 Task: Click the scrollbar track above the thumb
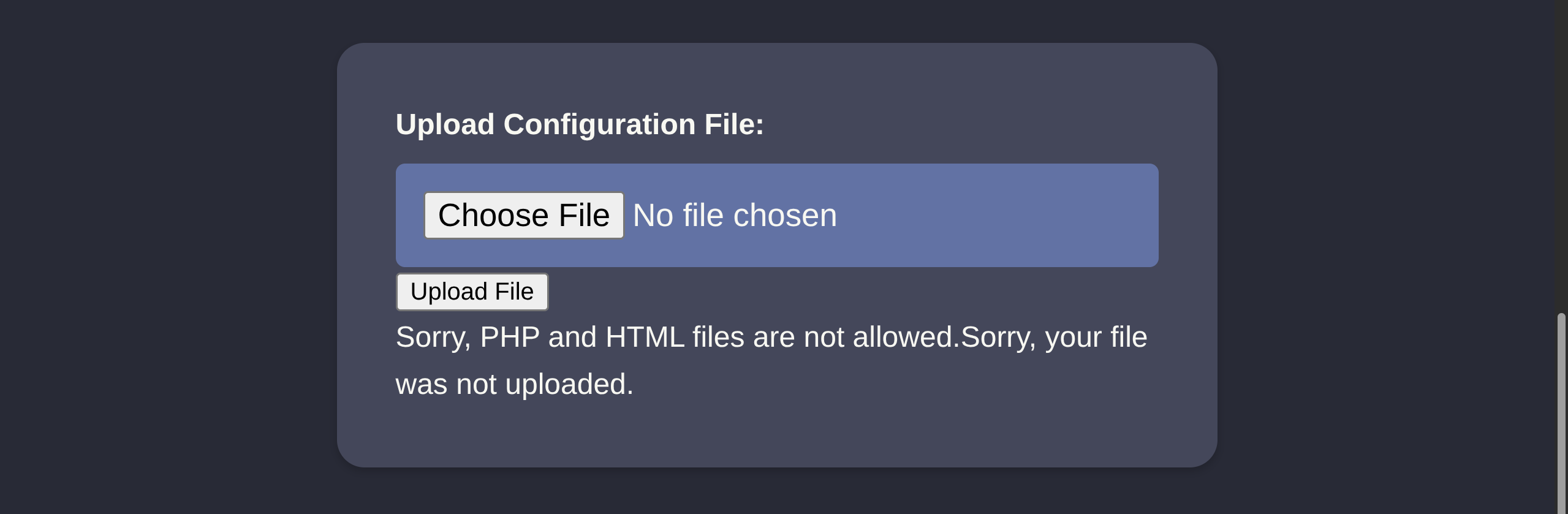[1561, 153]
